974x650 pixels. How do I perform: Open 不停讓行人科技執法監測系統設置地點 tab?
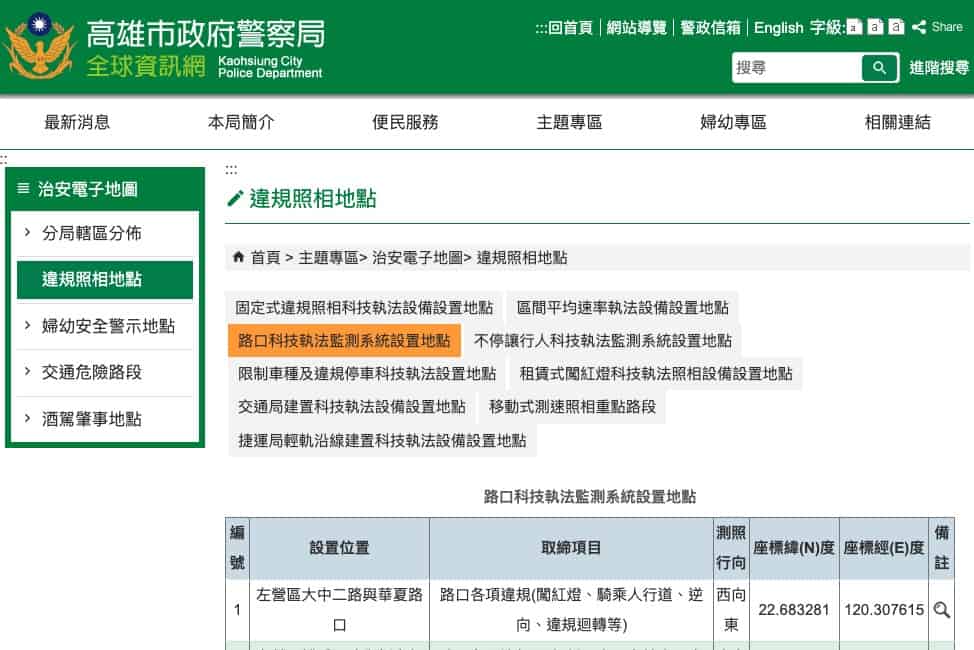[x=603, y=341]
